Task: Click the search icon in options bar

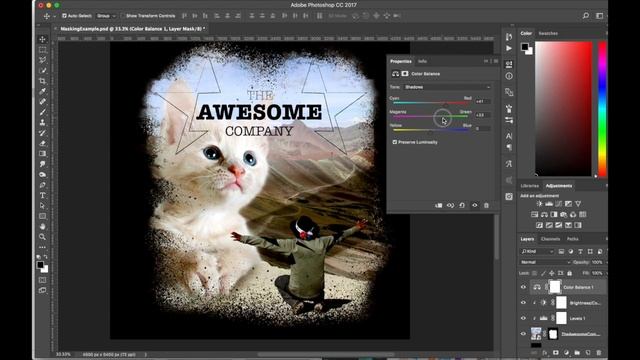Action: (x=586, y=16)
